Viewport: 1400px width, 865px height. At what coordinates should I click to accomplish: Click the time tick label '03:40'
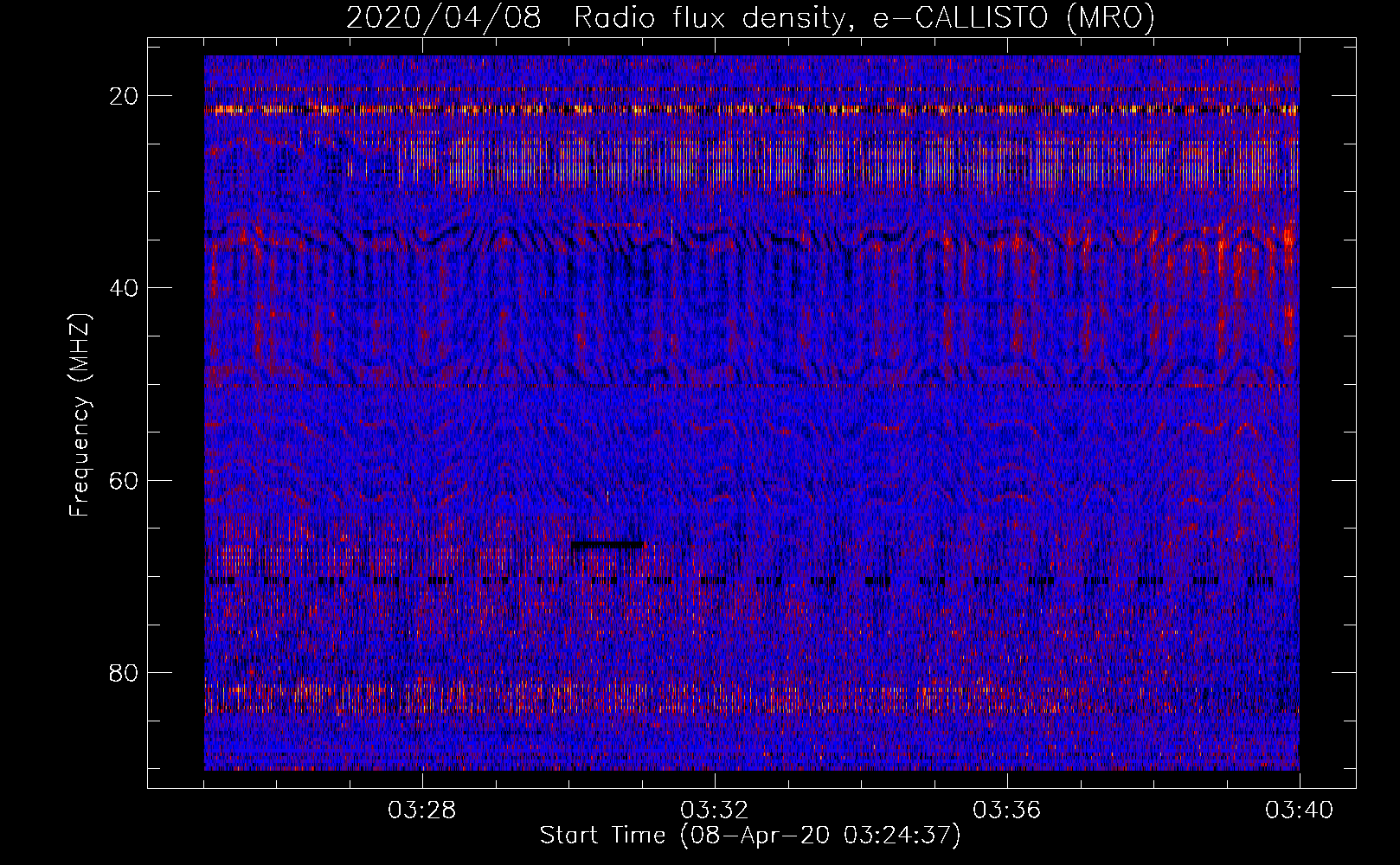pyautogui.click(x=1300, y=811)
